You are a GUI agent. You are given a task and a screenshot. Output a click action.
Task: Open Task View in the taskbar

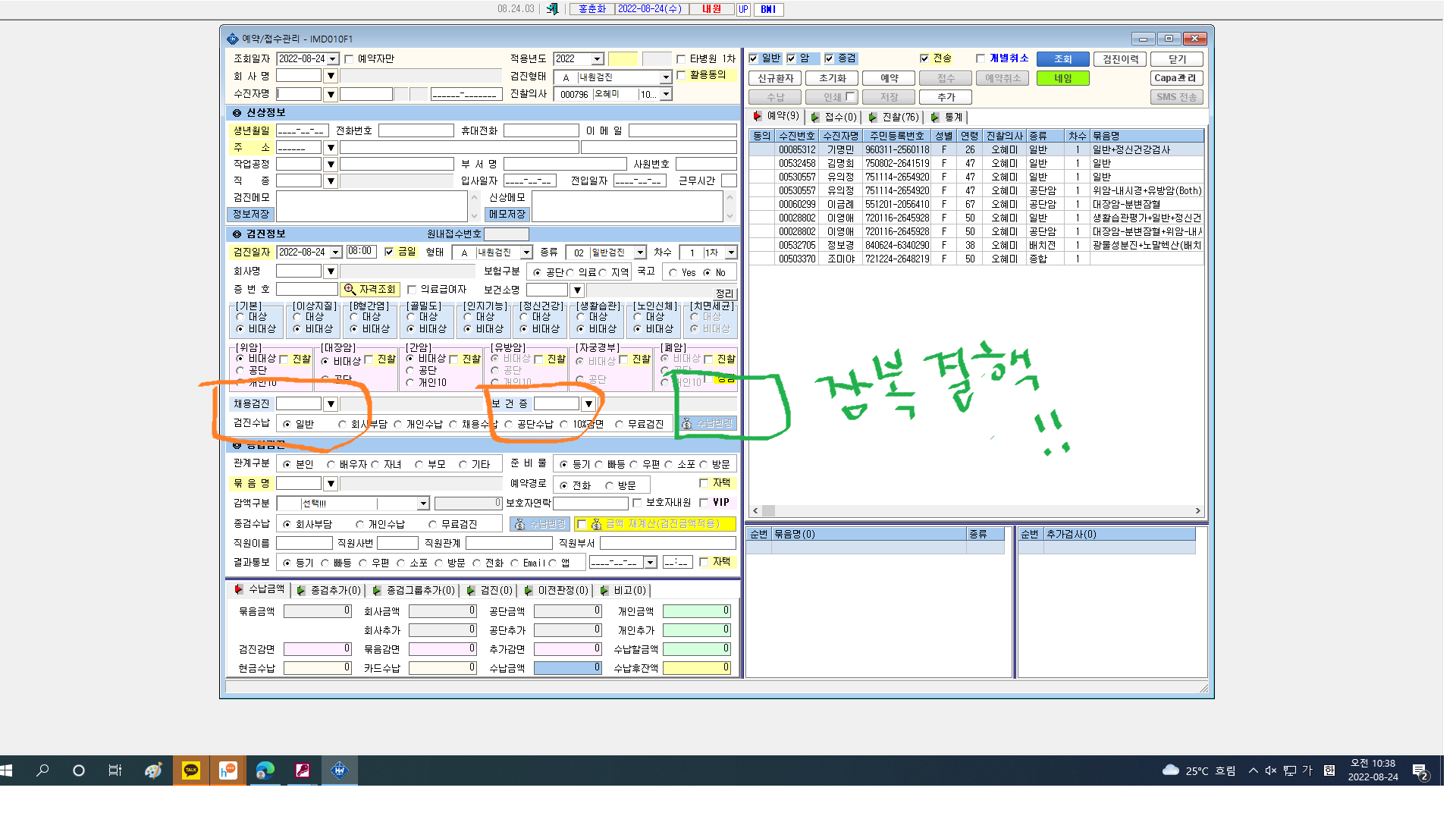click(115, 770)
